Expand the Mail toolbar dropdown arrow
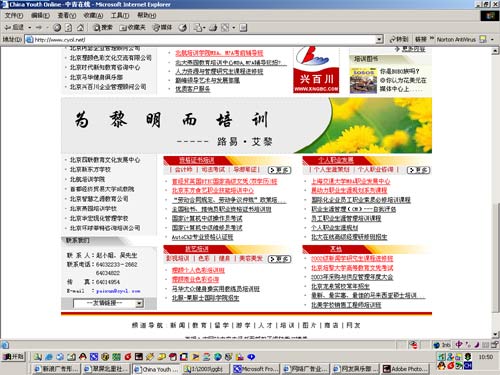The height and width of the screenshot is (375, 500). pos(204,28)
